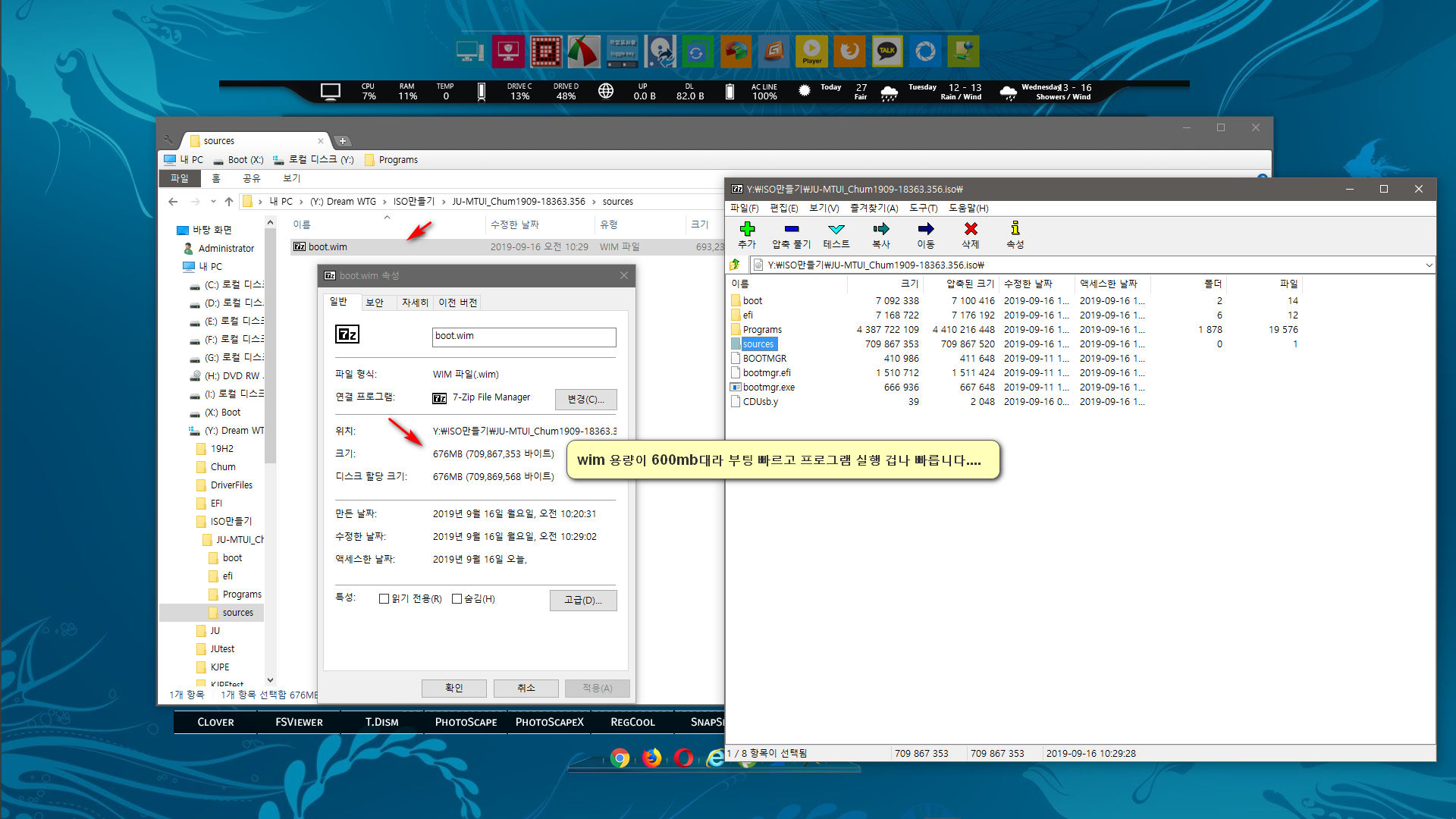
Task: Launch Firefox from the bottom dock
Action: [x=651, y=758]
